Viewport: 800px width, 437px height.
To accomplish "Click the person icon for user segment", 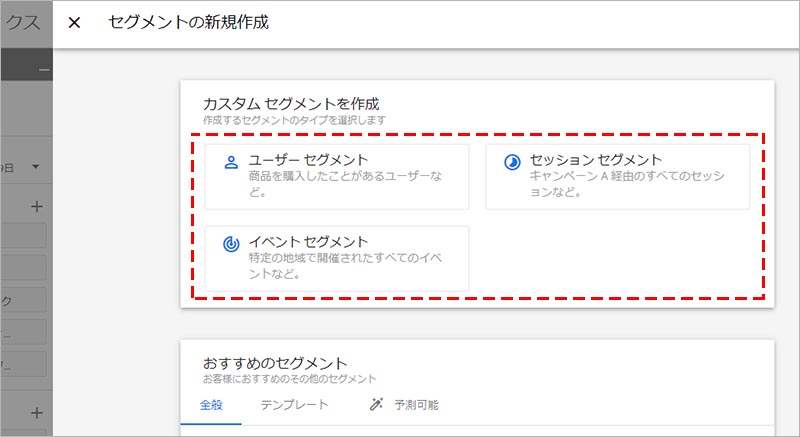I will (231, 162).
